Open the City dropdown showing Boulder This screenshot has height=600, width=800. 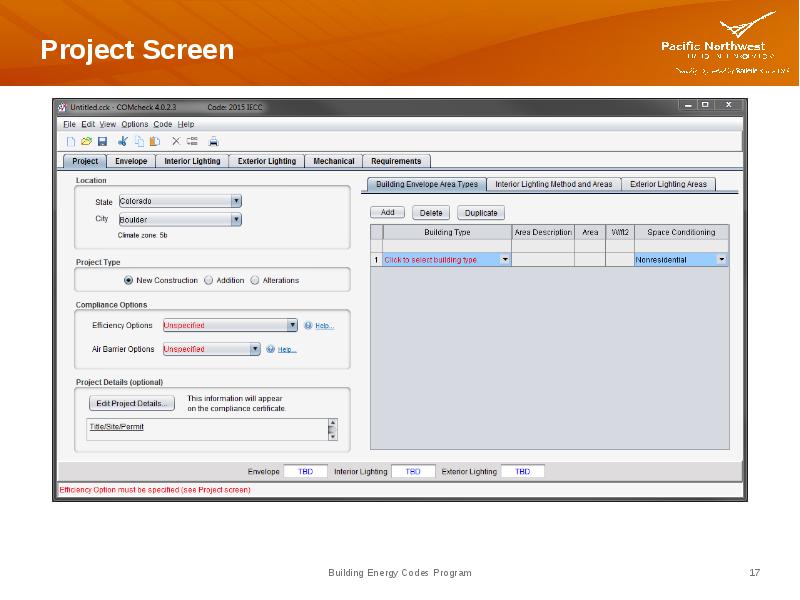(180, 219)
